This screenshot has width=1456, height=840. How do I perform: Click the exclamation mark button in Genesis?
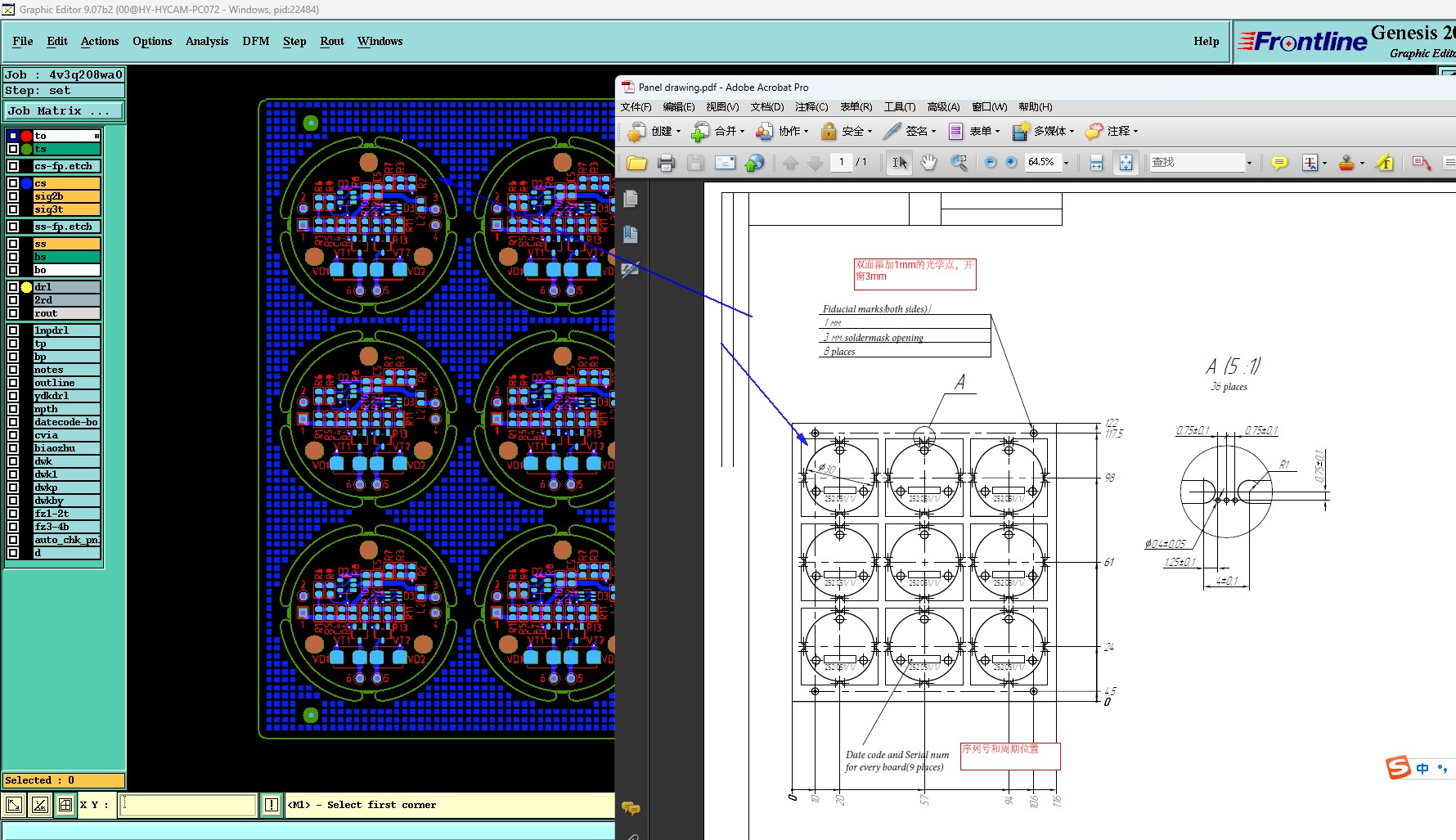point(272,805)
